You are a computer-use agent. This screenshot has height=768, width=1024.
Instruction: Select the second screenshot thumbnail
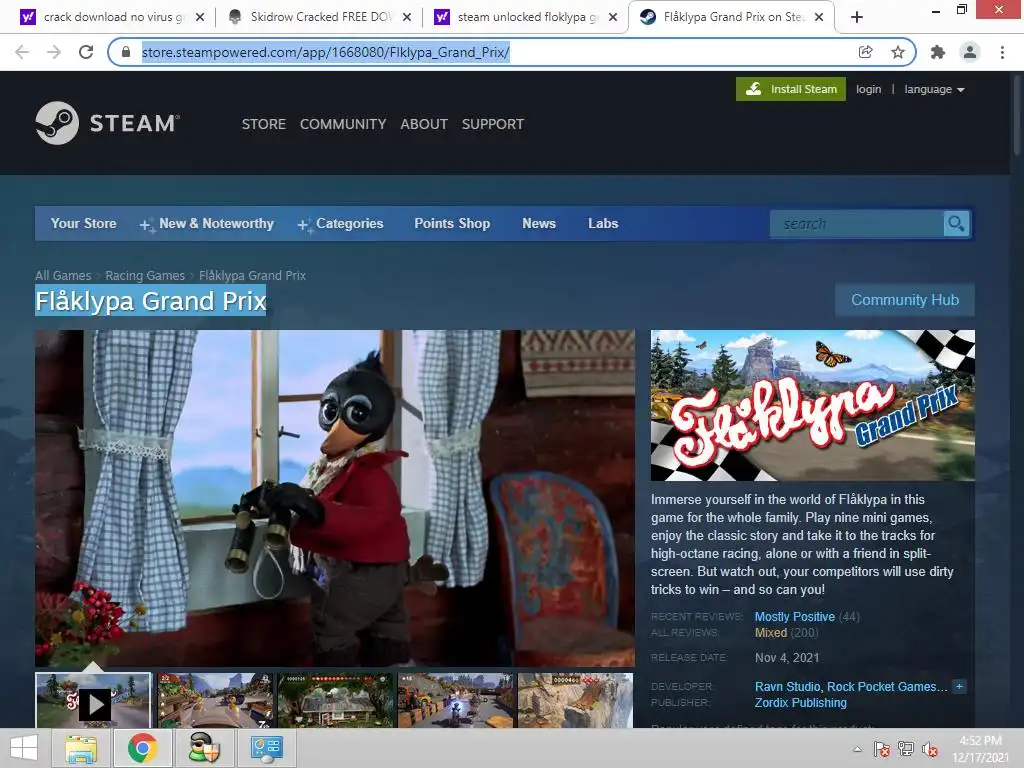click(215, 701)
